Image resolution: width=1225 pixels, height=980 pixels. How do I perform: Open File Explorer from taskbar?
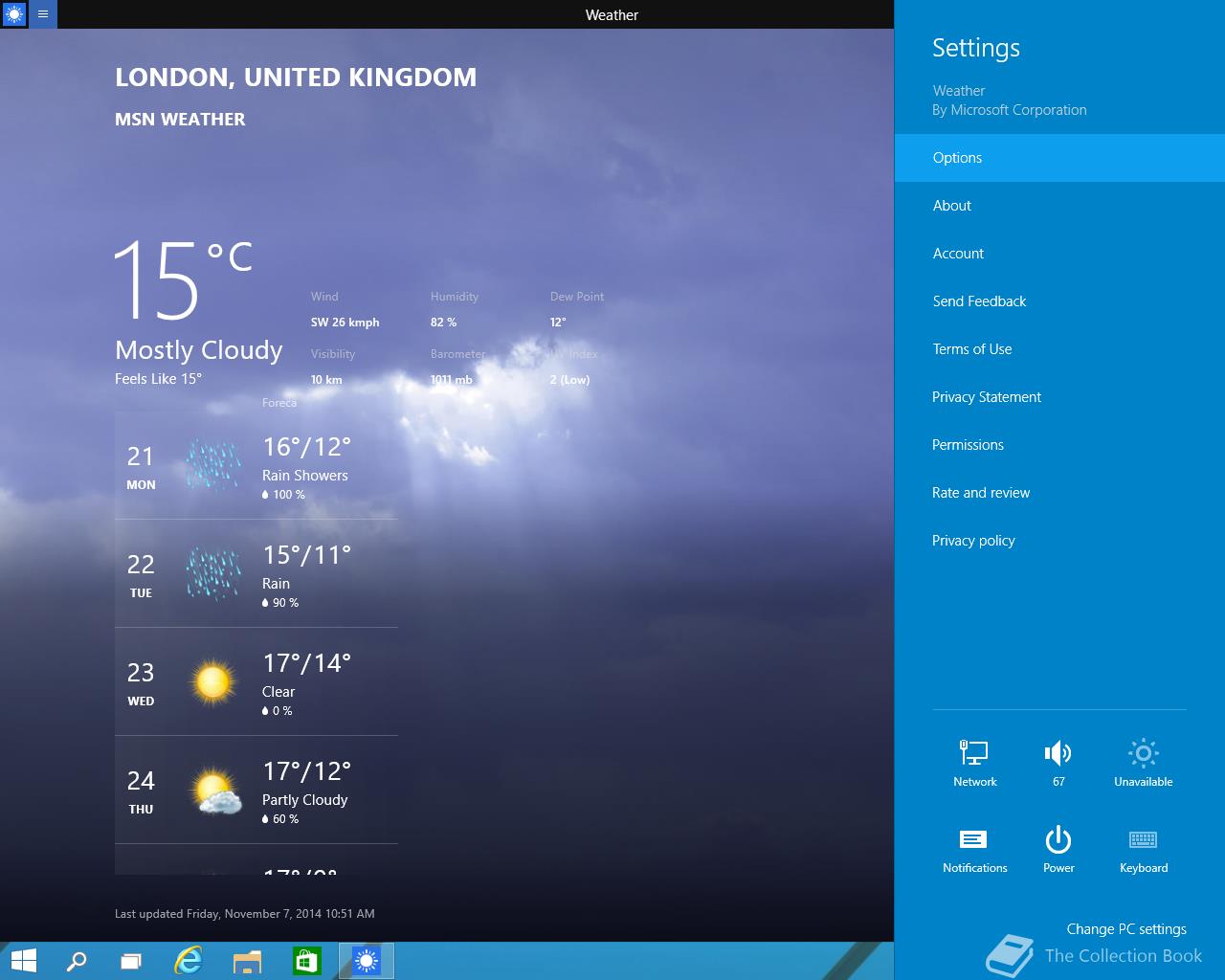coord(247,961)
